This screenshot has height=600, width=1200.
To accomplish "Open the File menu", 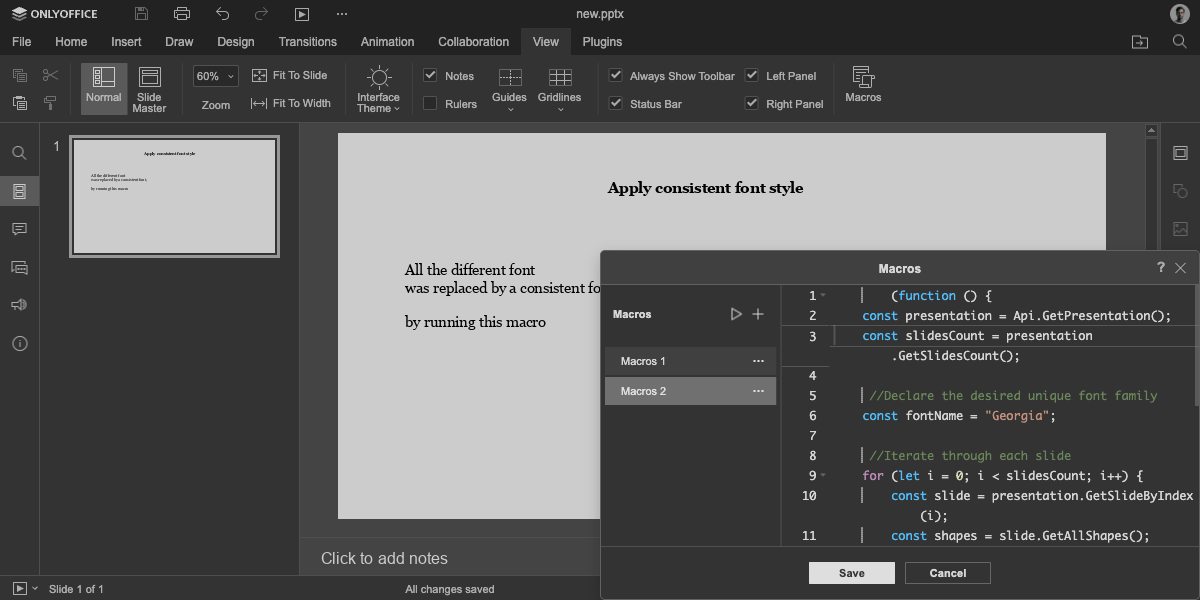I will coord(21,42).
